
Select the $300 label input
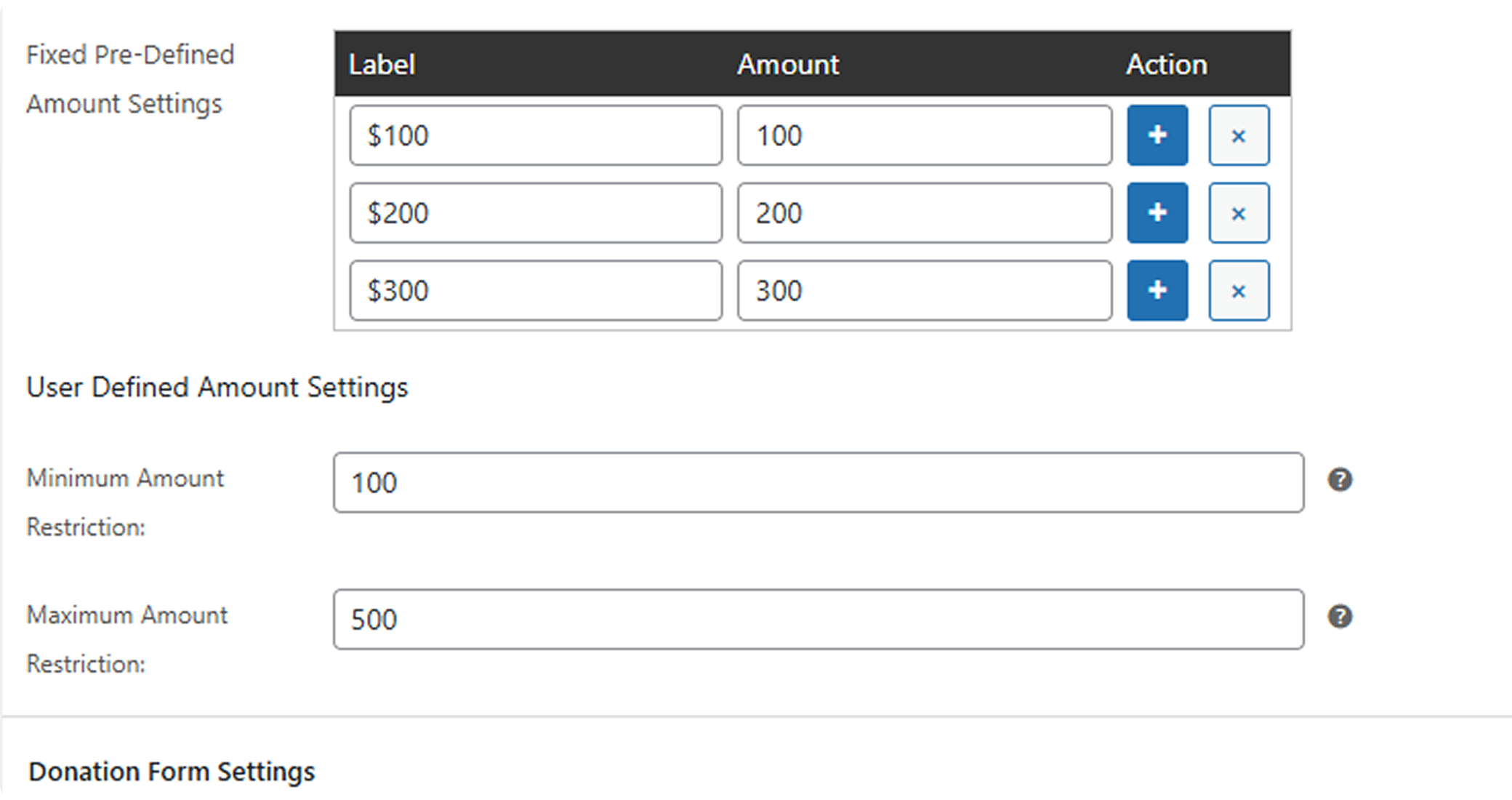536,291
